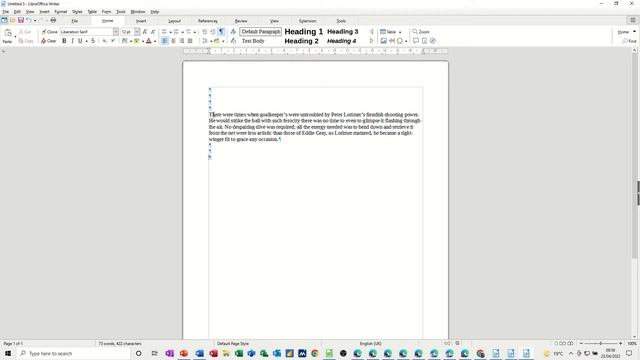Click the Insert Page Break icon
The image size is (640, 360).
pos(392,41)
